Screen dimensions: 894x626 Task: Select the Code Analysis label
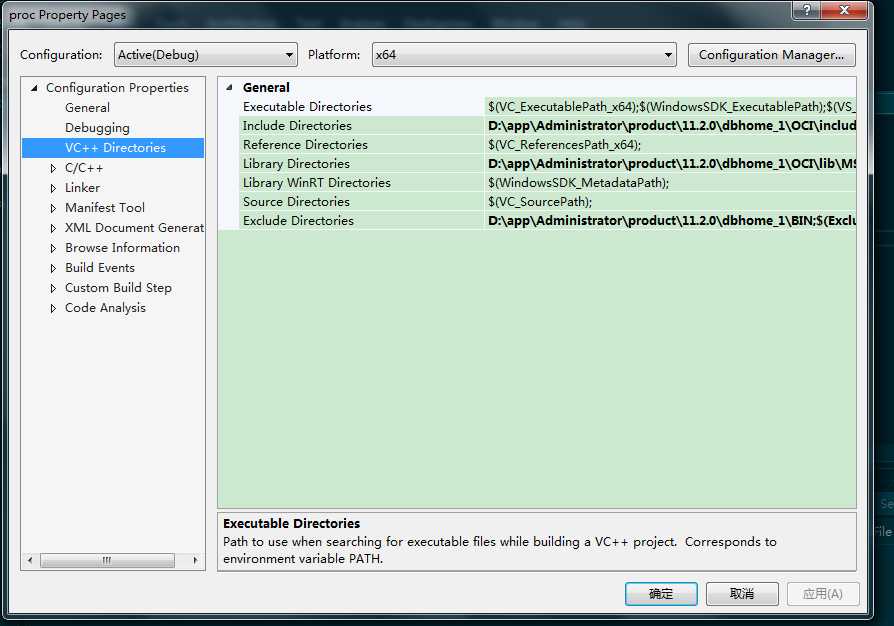[105, 308]
